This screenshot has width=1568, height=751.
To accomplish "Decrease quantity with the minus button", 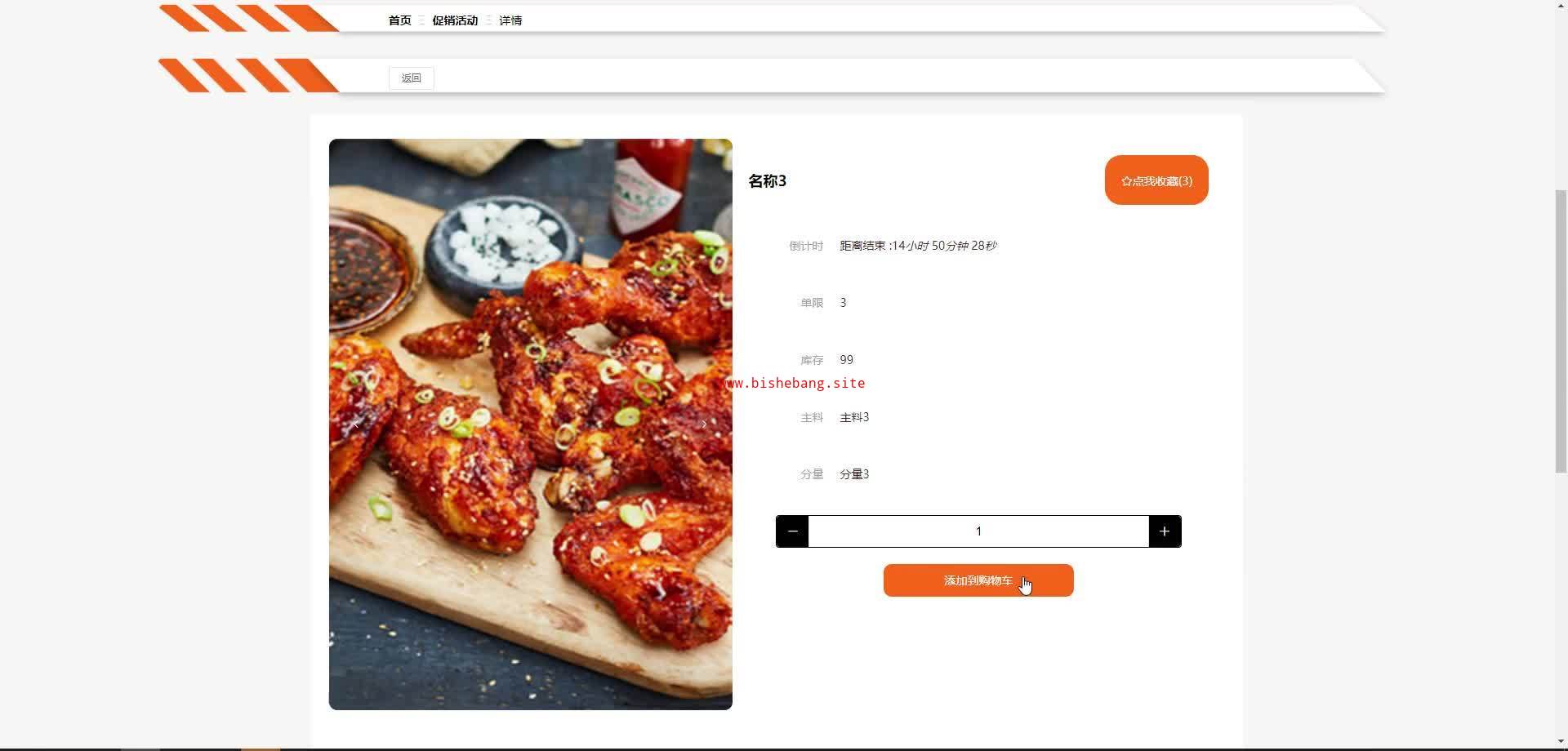I will [792, 531].
